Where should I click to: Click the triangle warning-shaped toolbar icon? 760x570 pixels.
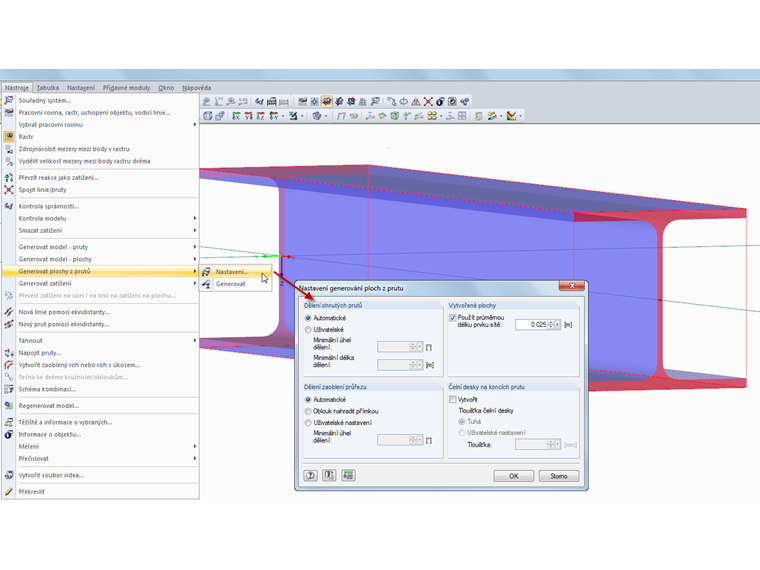[x=416, y=102]
